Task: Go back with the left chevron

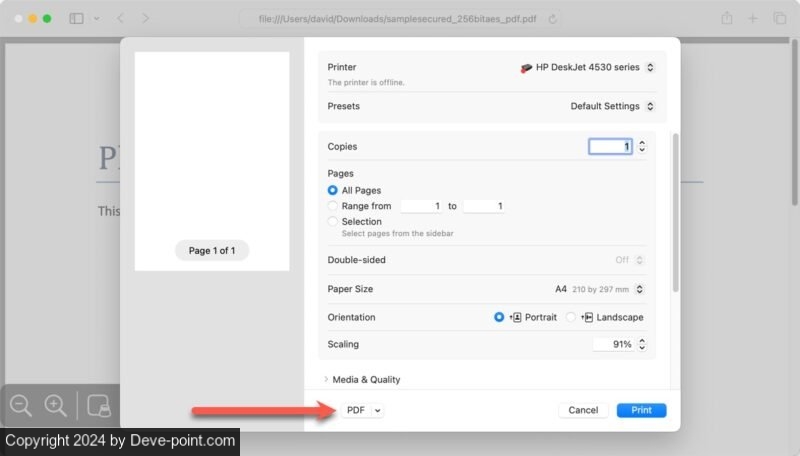Action: (x=121, y=18)
